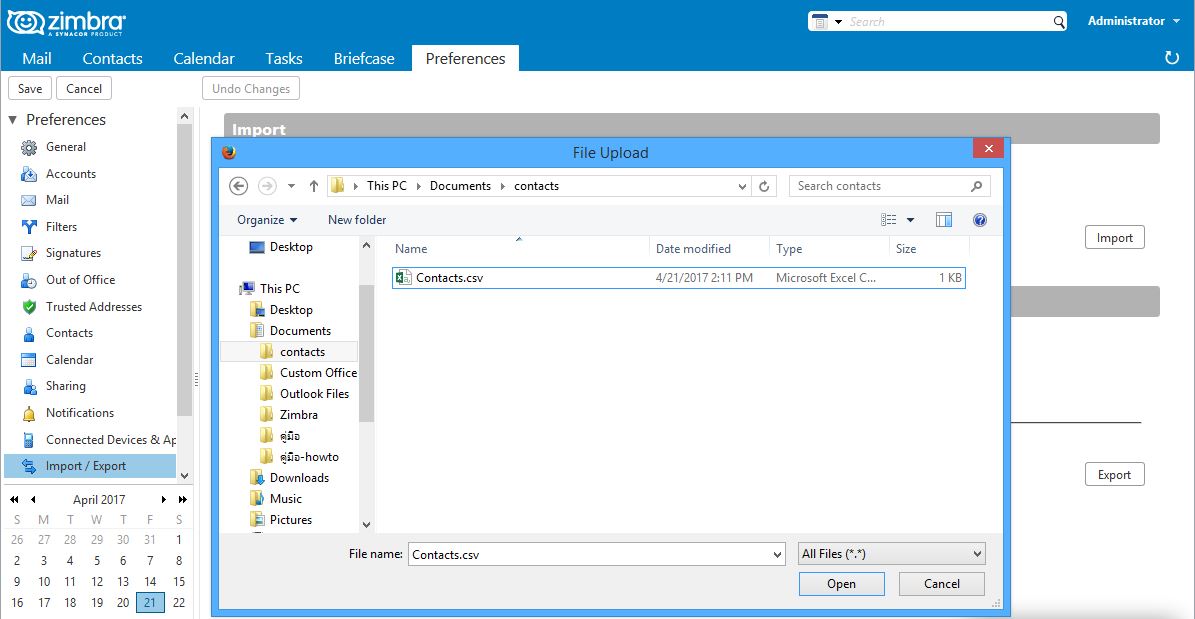The height and width of the screenshot is (619, 1195).
Task: Open Sharing preferences icon
Action: (29, 386)
